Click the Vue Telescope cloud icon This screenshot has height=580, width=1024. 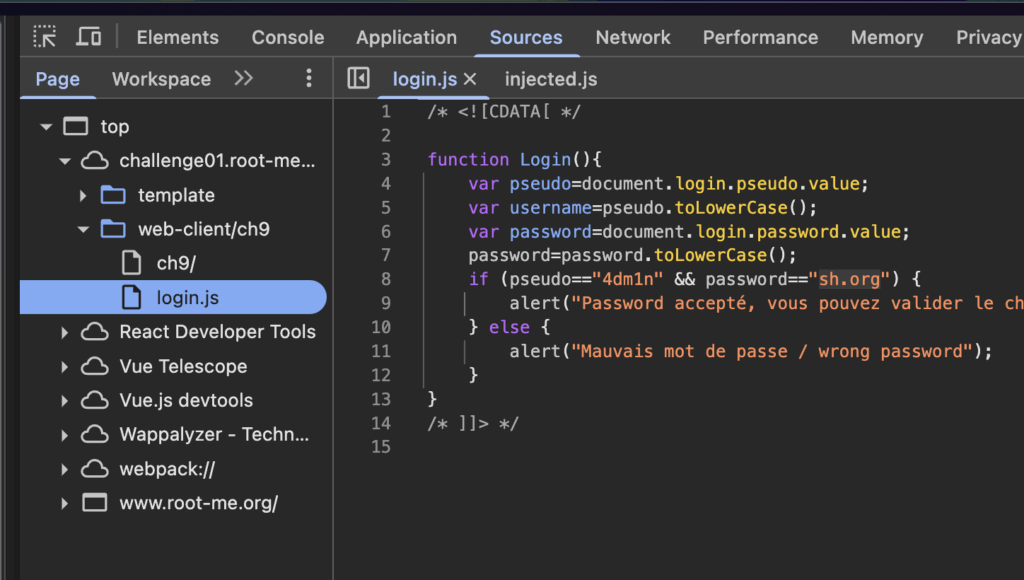94,366
